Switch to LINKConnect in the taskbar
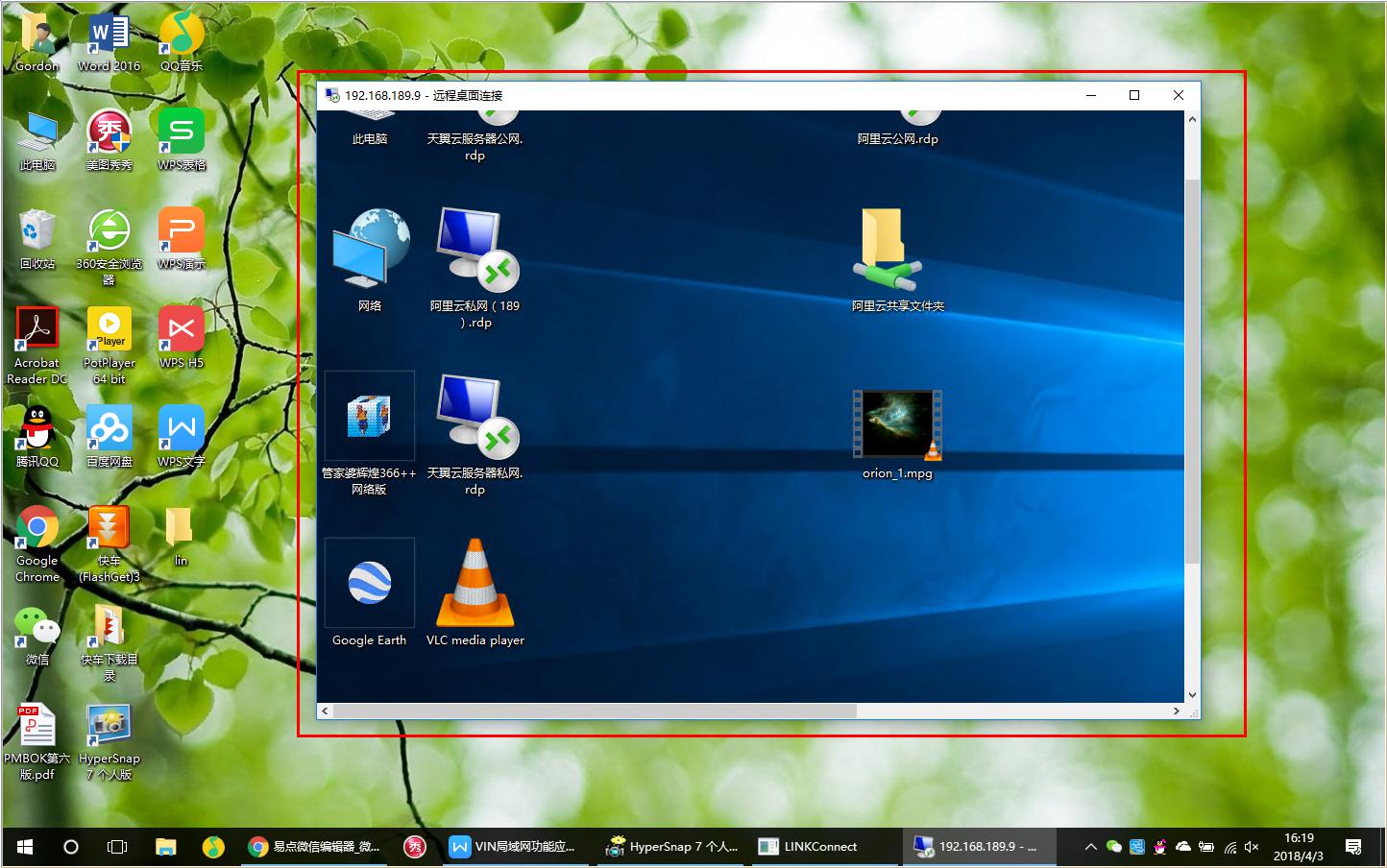Screen dimensions: 1387x868 pyautogui.click(x=810, y=847)
